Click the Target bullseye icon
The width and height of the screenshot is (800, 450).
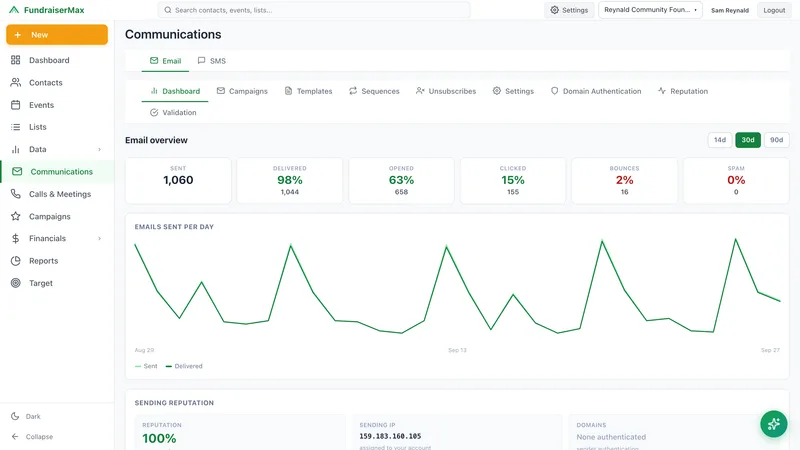pos(16,283)
